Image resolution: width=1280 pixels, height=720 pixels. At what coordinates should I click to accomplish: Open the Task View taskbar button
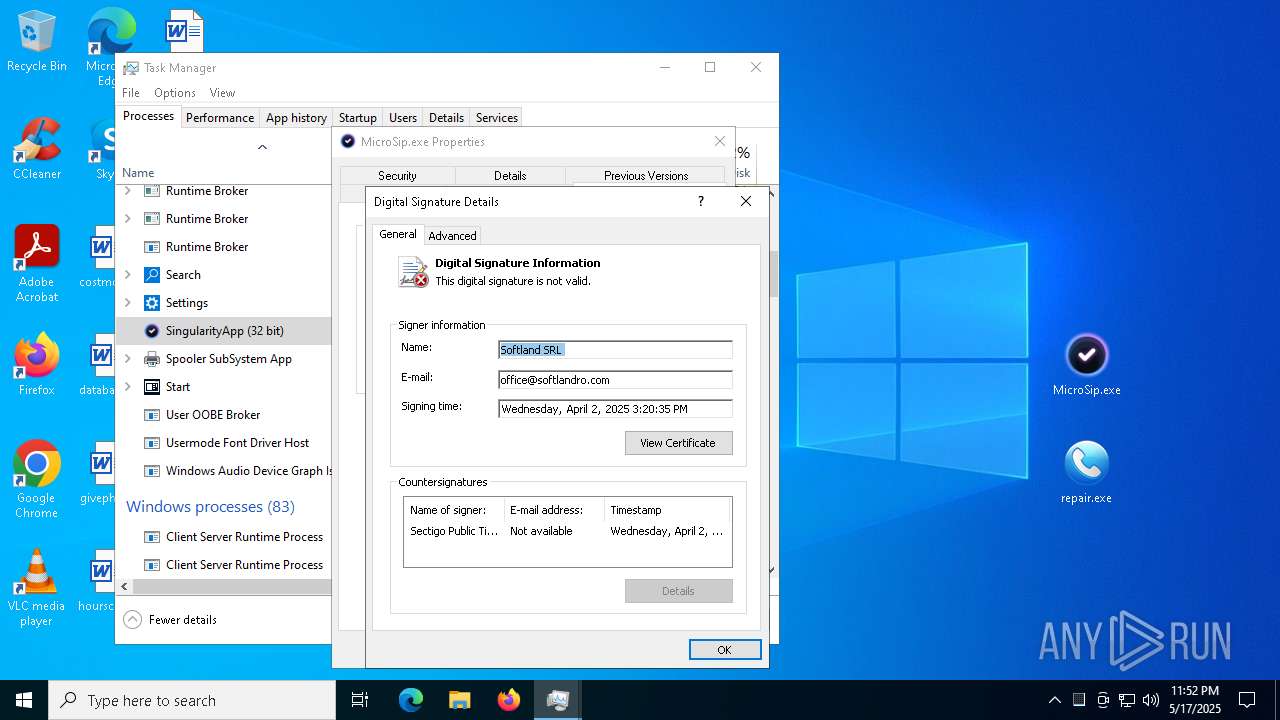point(360,700)
